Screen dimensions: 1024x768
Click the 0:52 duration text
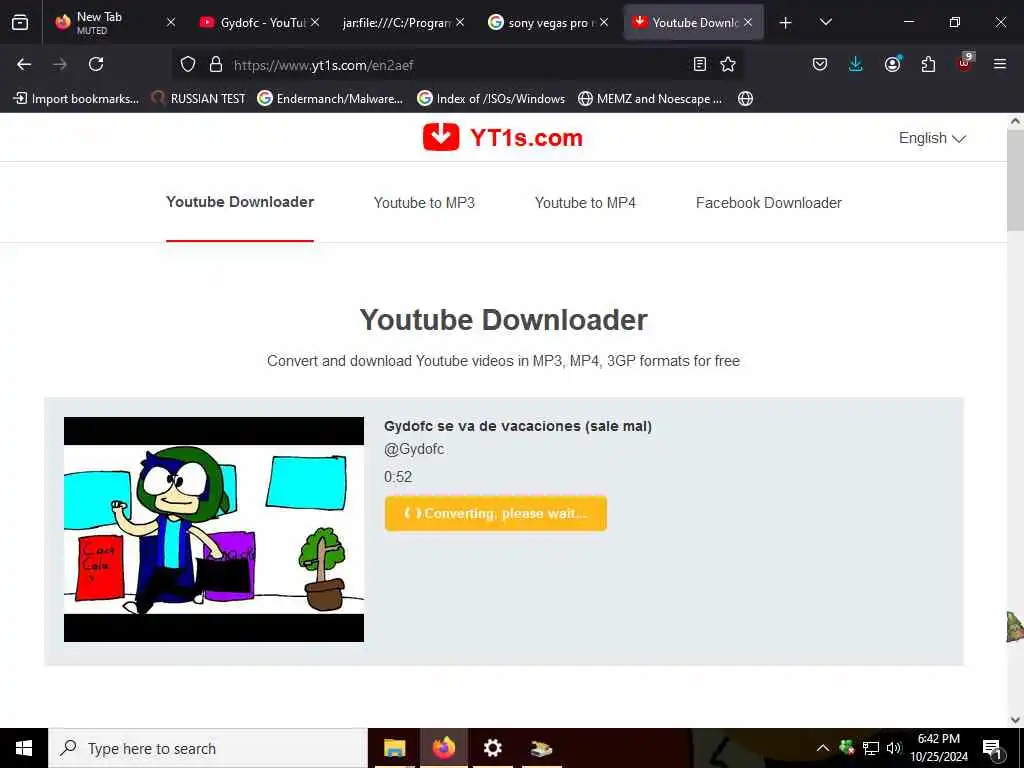click(x=398, y=477)
